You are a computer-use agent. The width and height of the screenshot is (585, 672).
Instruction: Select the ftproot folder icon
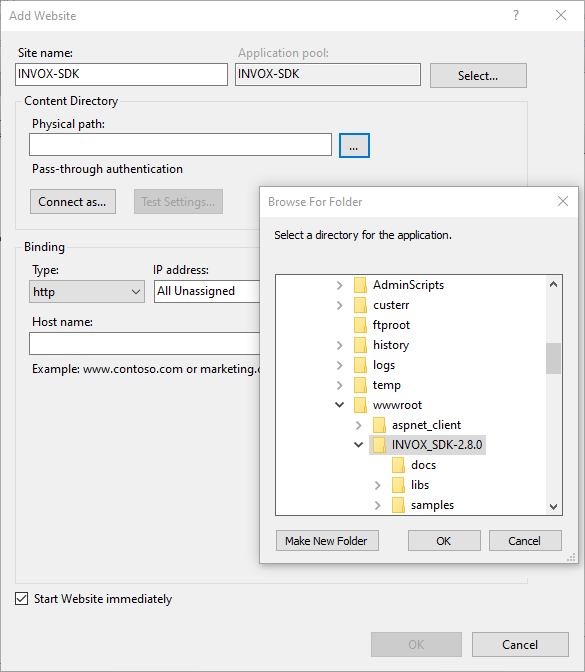pos(360,325)
